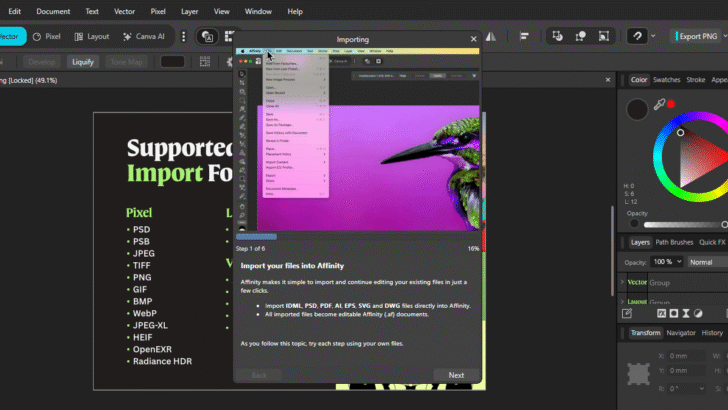
Task: Switch to the Quick FX tab
Action: (x=712, y=242)
